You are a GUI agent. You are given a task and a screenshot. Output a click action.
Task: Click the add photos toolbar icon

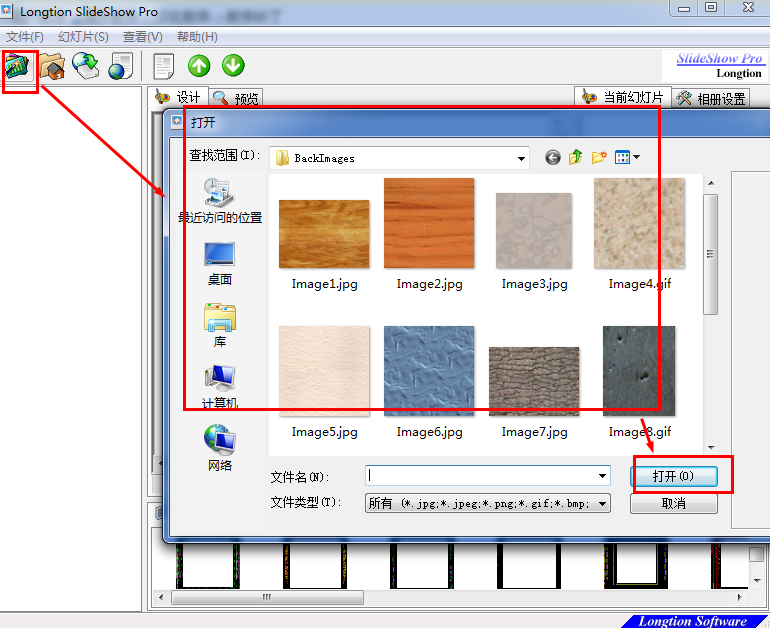coord(18,66)
